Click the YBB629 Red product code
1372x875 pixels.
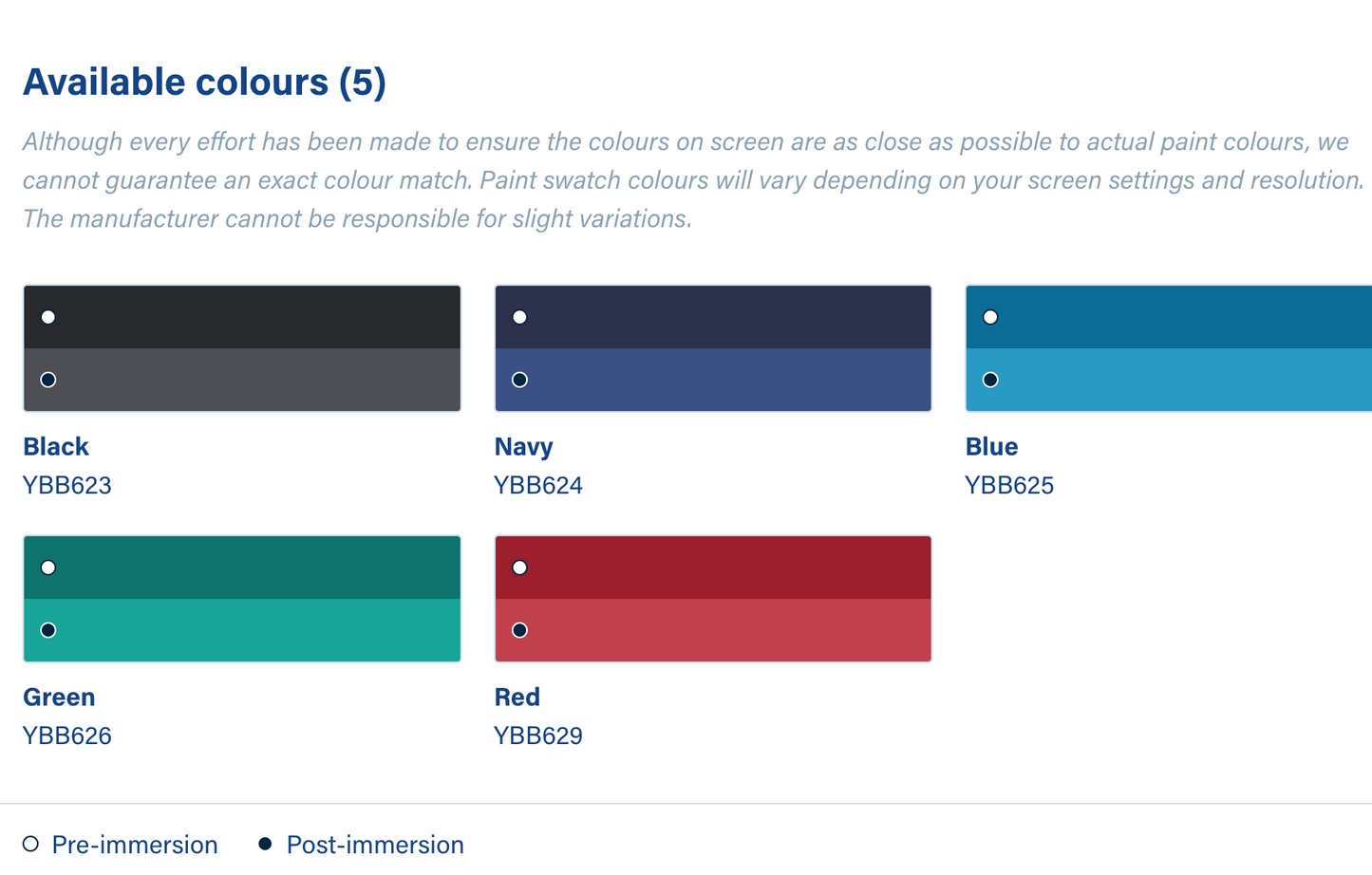(538, 735)
